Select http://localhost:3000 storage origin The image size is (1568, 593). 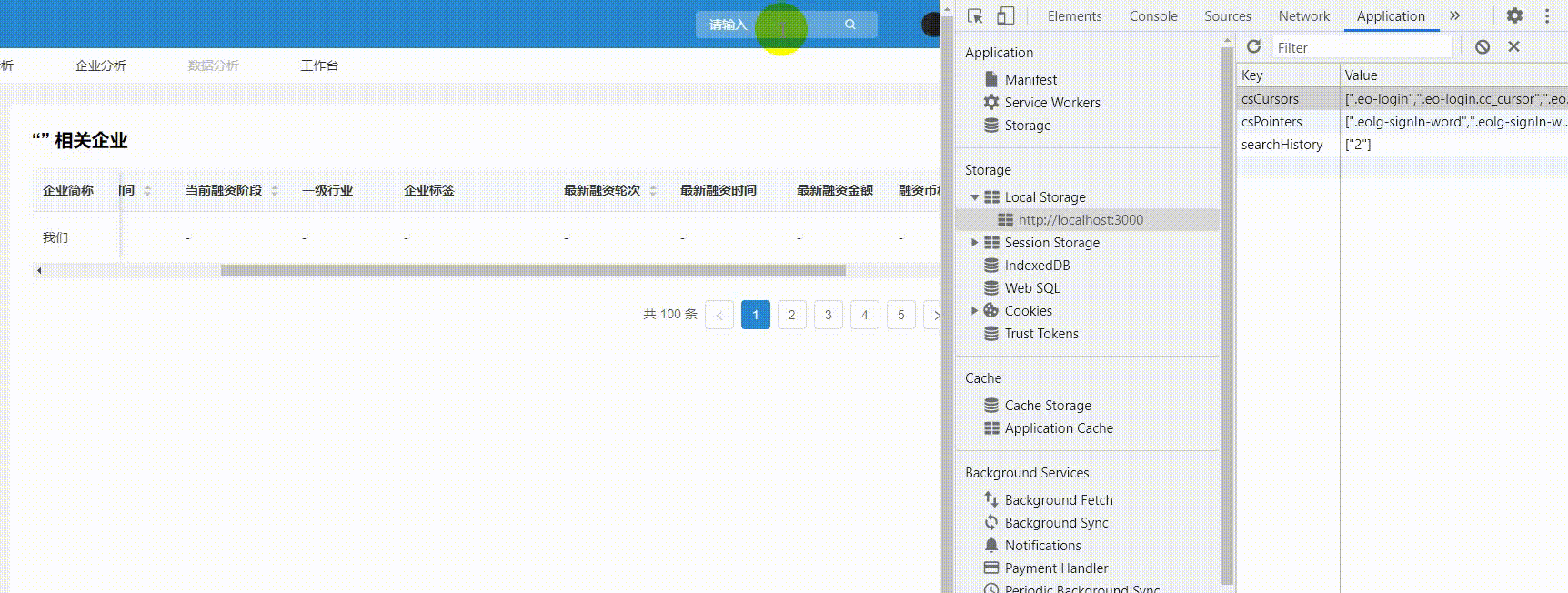(x=1081, y=220)
